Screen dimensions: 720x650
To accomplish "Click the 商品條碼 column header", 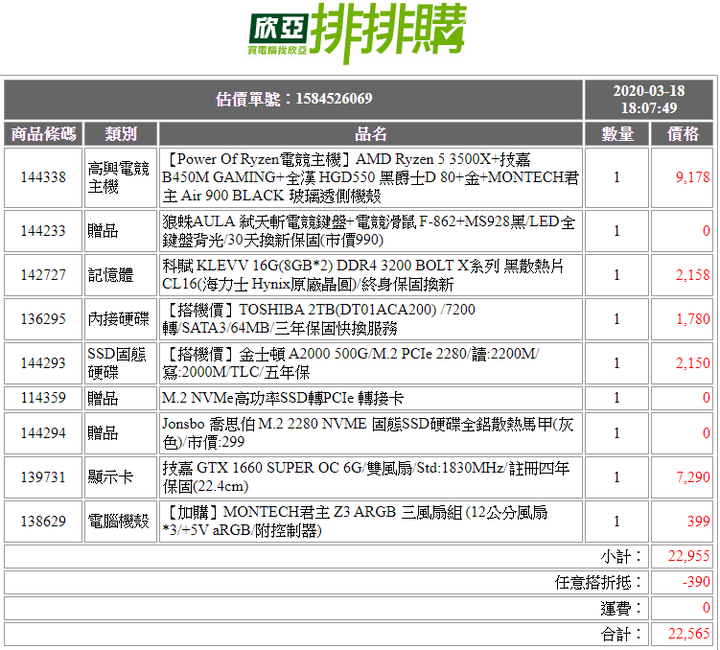I will [44, 134].
